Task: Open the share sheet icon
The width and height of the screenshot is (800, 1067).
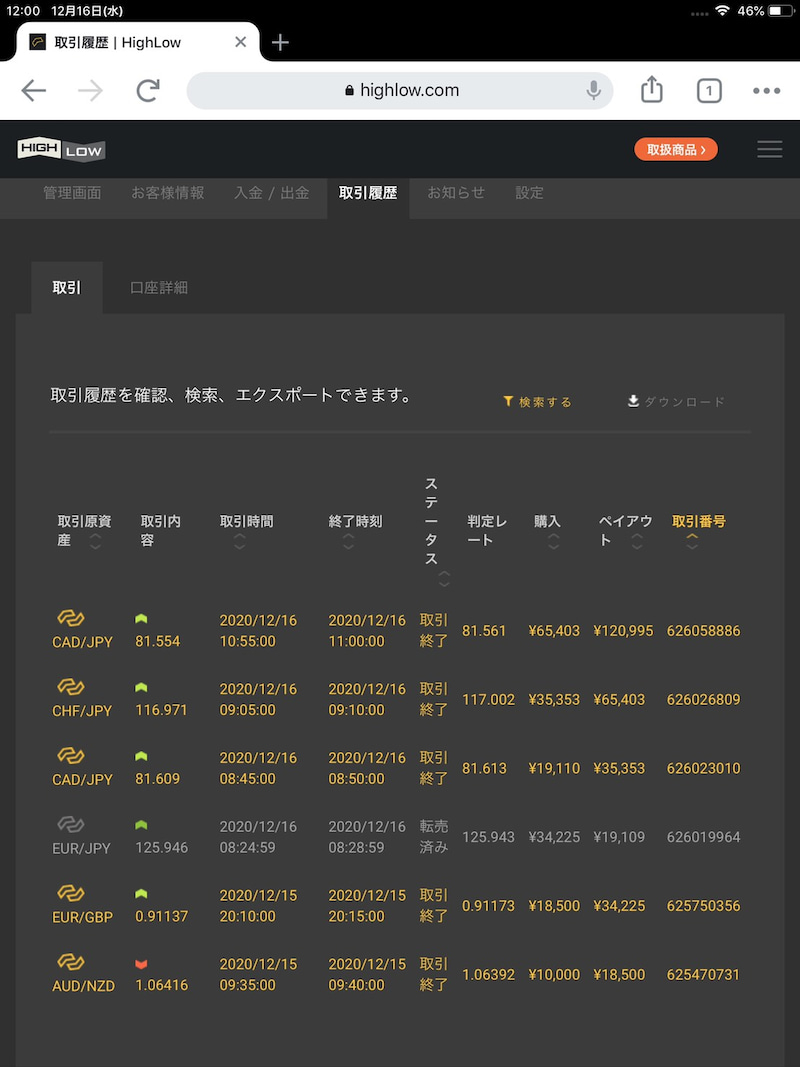Action: point(651,89)
